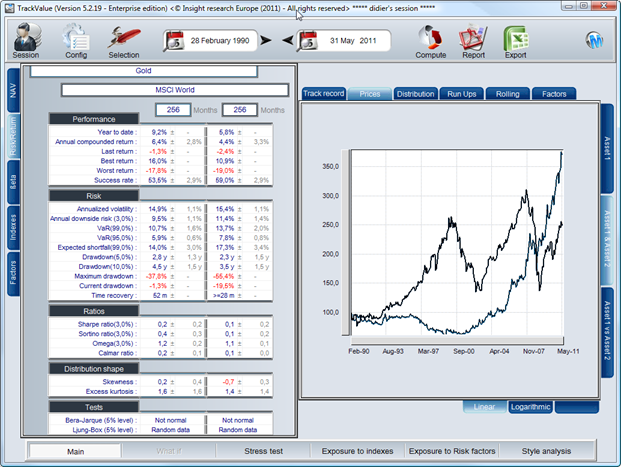
Task: Generate a Report via PDF icon
Action: tap(473, 38)
